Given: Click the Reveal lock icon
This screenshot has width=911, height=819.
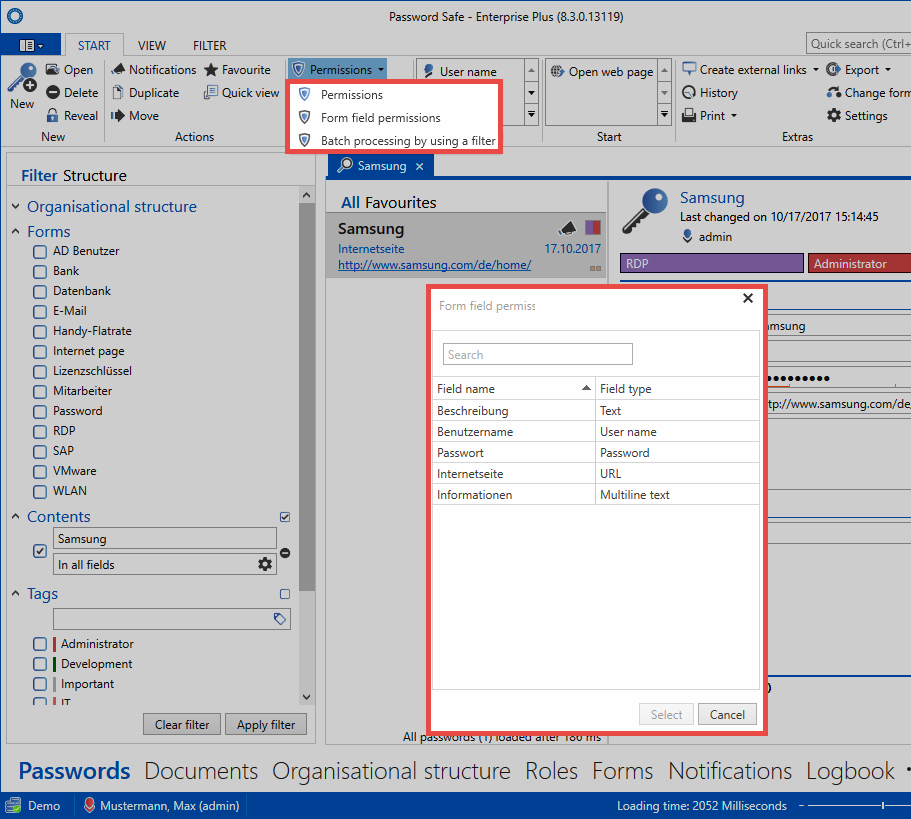Looking at the screenshot, I should pos(52,116).
